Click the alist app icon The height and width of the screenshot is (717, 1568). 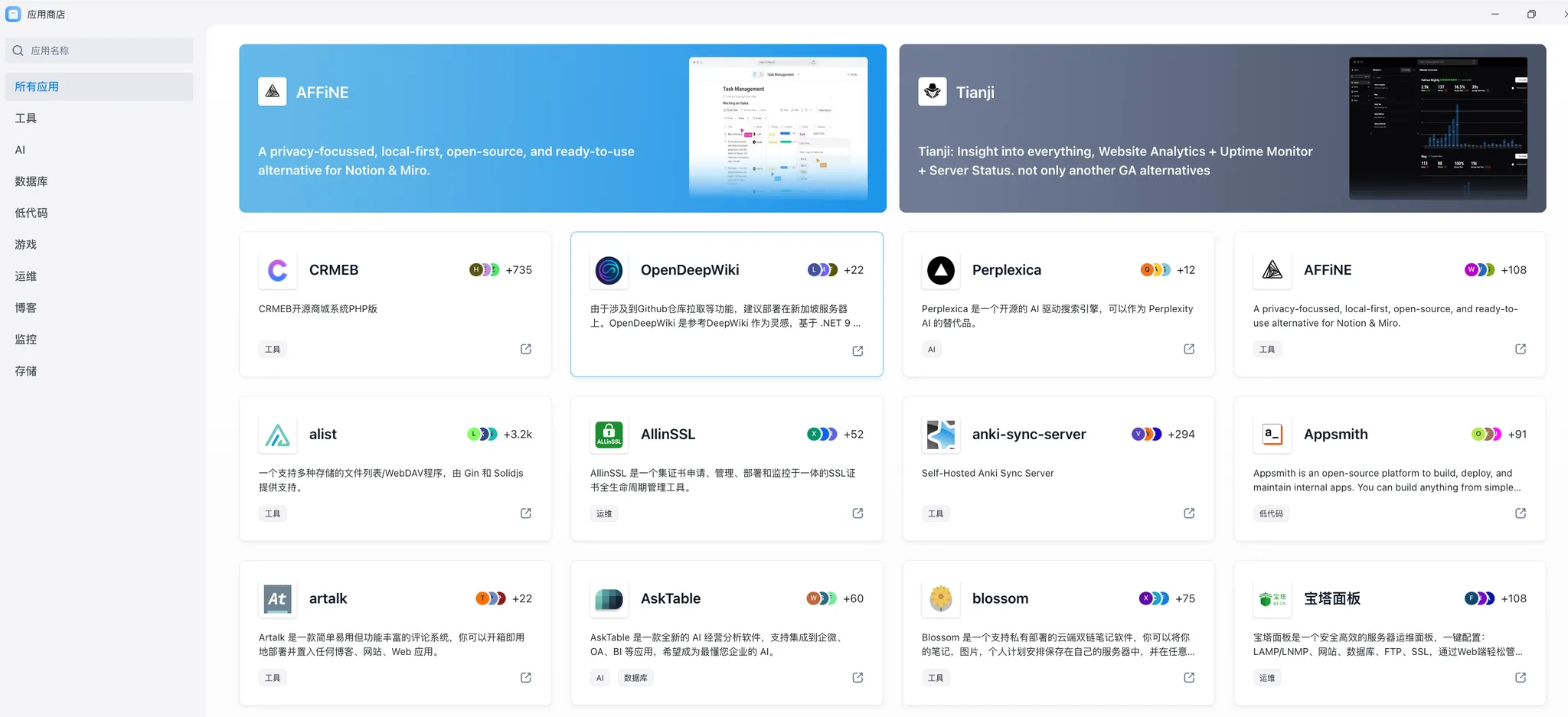[277, 434]
